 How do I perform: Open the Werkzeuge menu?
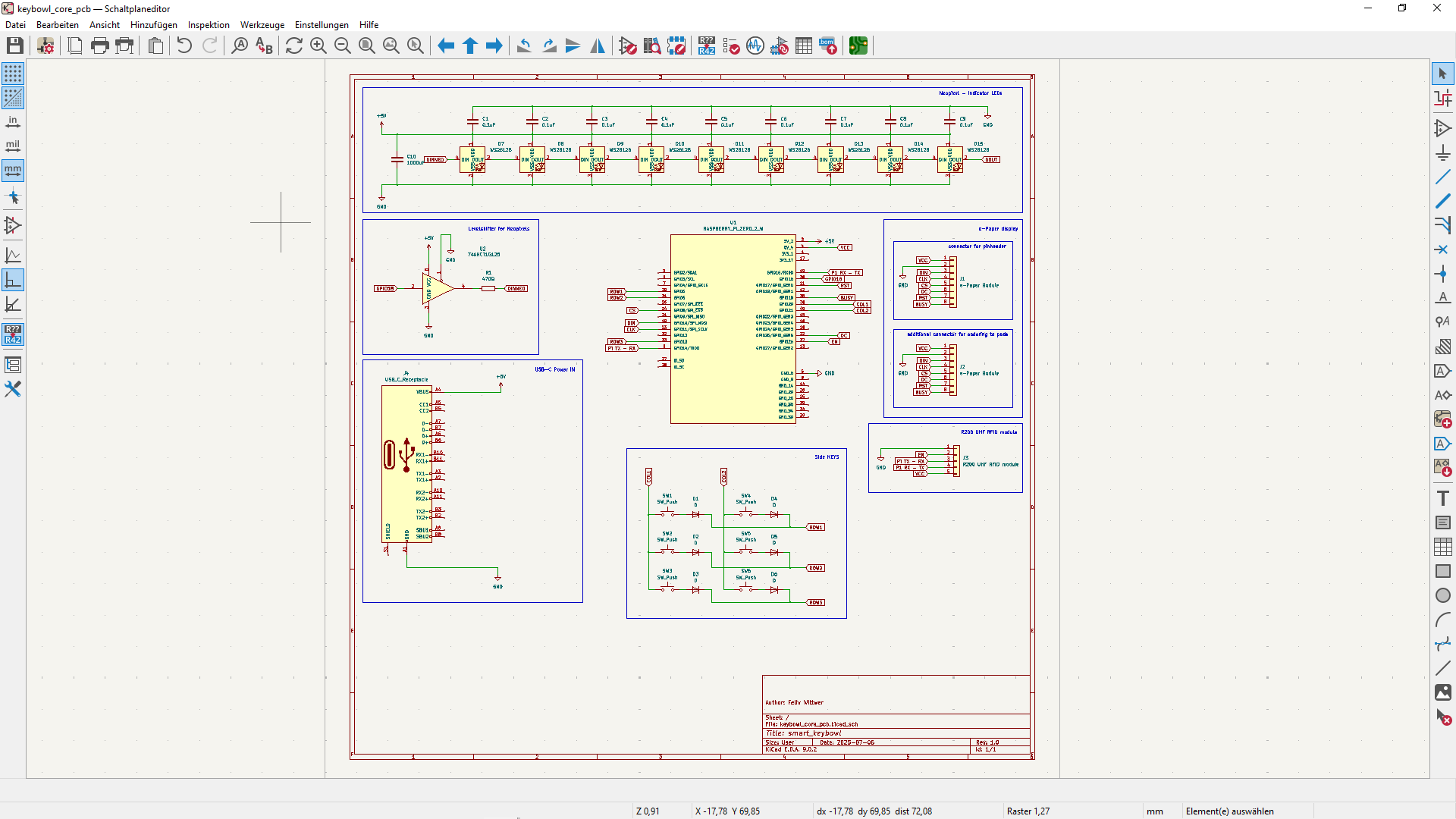[x=262, y=25]
